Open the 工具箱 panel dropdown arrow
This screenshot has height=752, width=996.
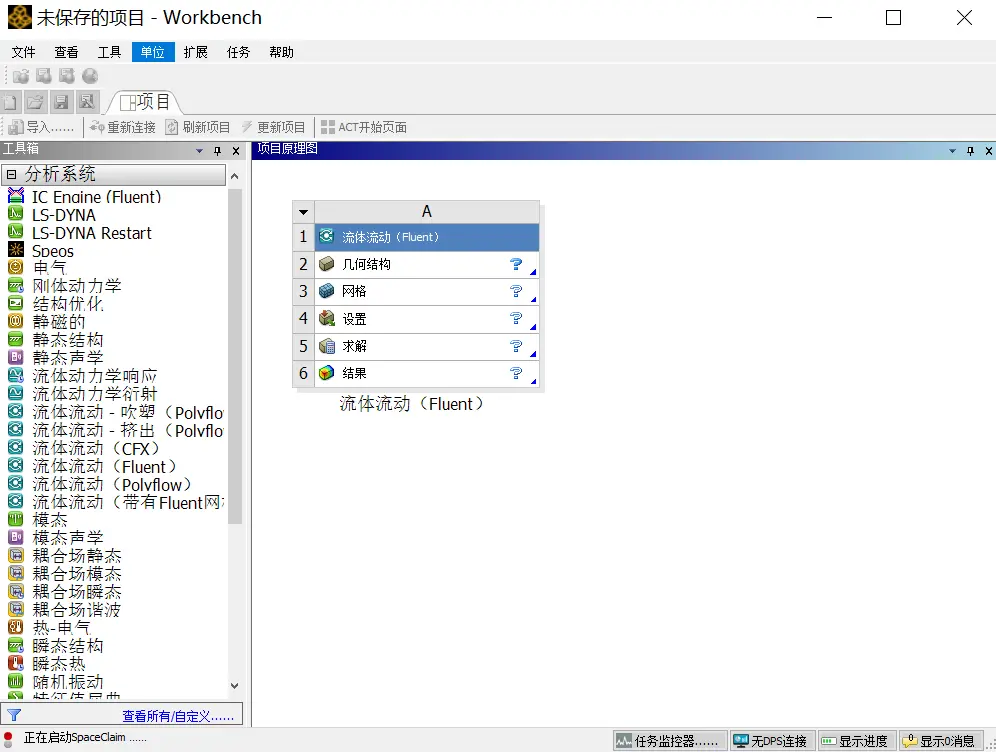coord(199,151)
